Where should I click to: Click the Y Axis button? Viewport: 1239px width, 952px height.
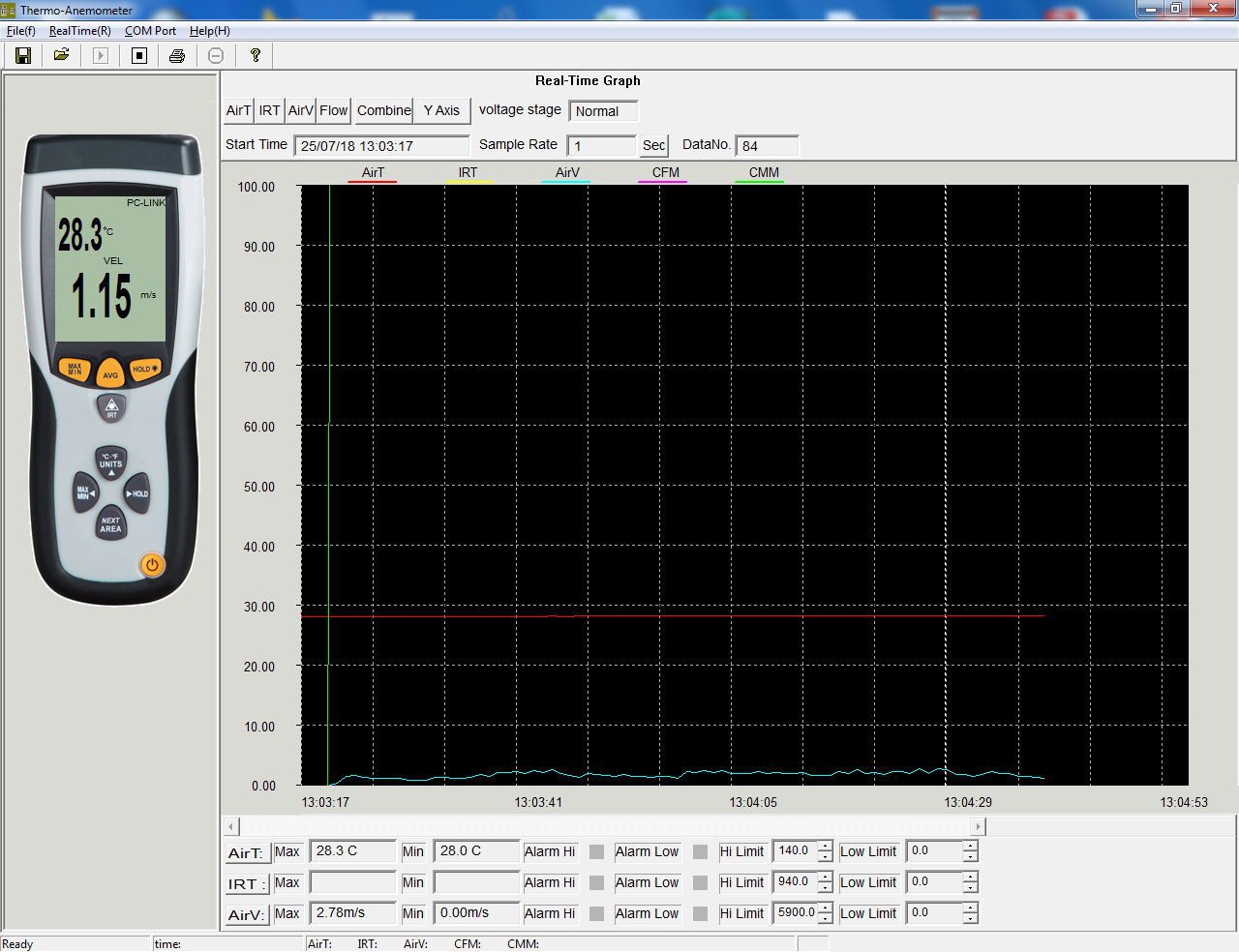pyautogui.click(x=441, y=111)
